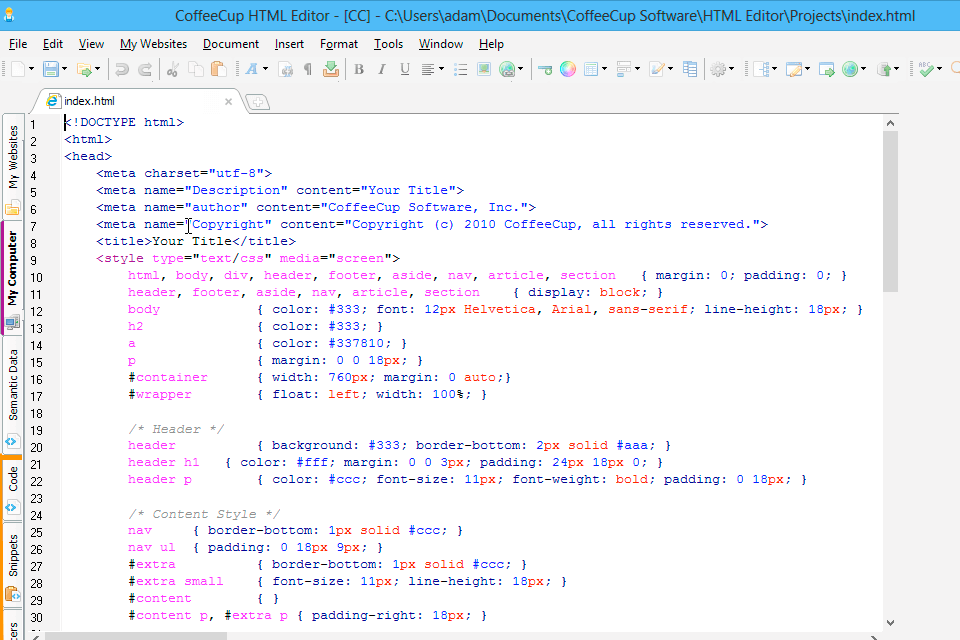Undo the last edit
The image size is (960, 640).
[x=122, y=69]
